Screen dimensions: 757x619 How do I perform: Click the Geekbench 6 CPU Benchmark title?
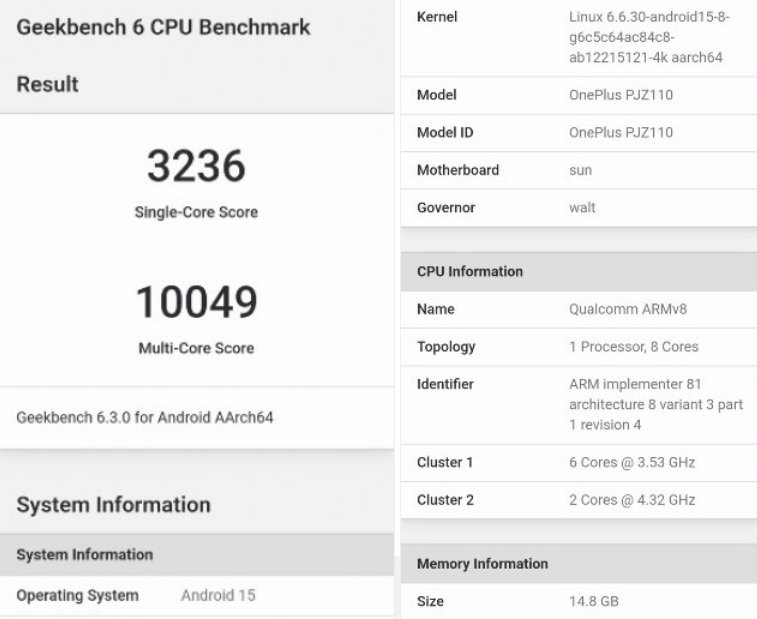pyautogui.click(x=163, y=27)
